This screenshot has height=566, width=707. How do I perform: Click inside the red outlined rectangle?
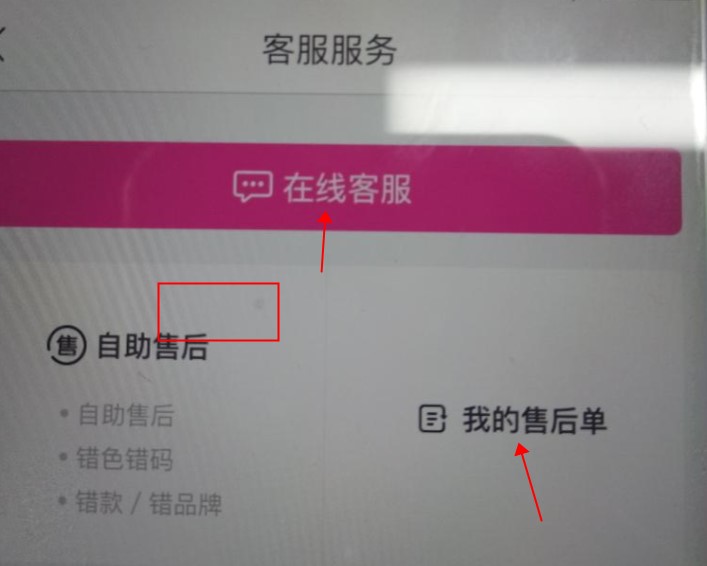coord(218,312)
